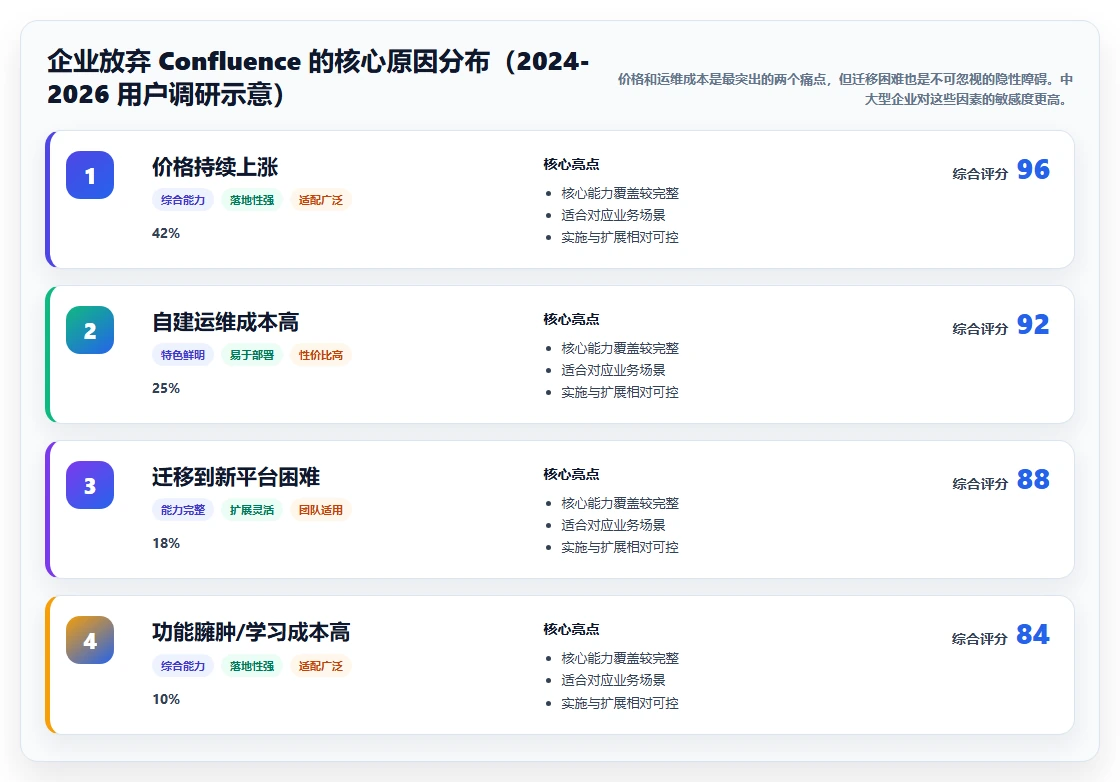
Task: Click the 团队适用 tag
Action: (321, 510)
